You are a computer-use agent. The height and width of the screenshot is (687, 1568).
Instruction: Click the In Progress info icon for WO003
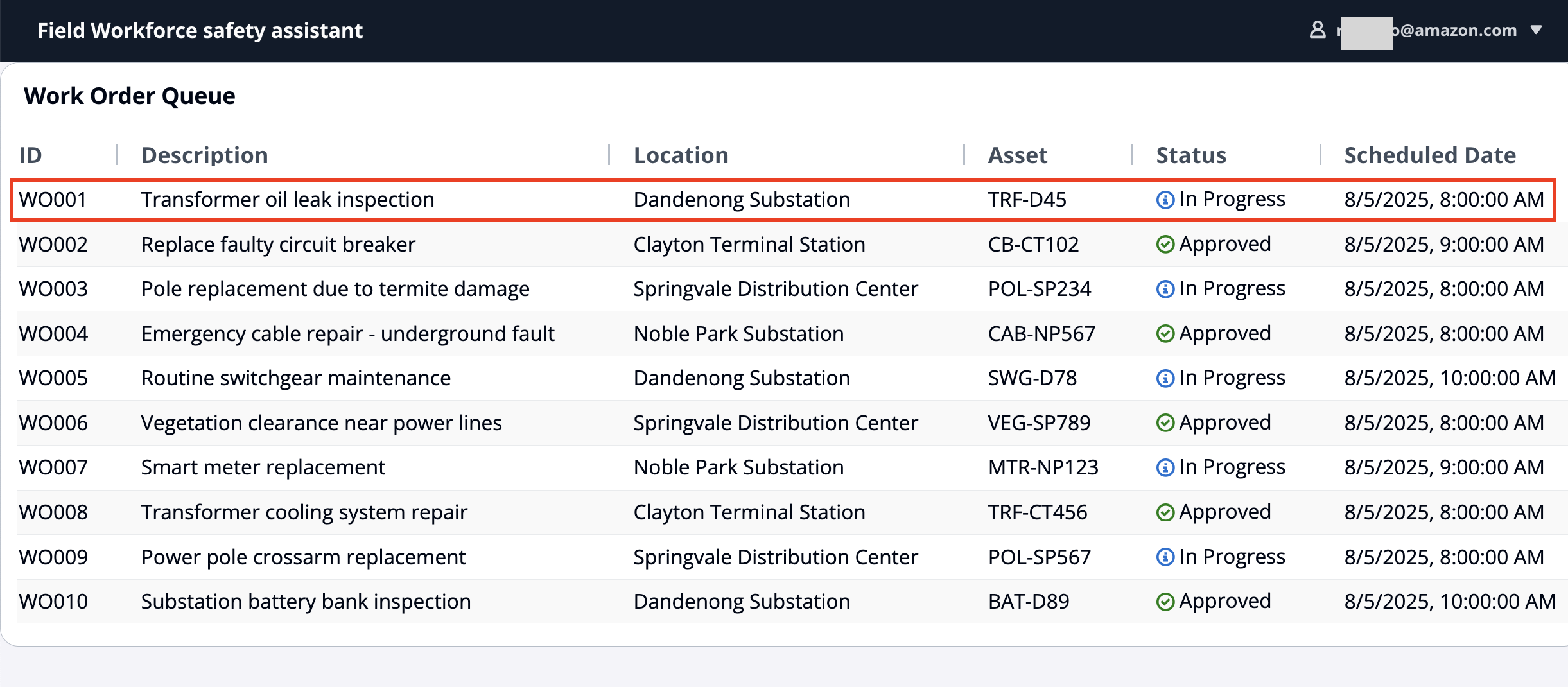pyautogui.click(x=1165, y=290)
